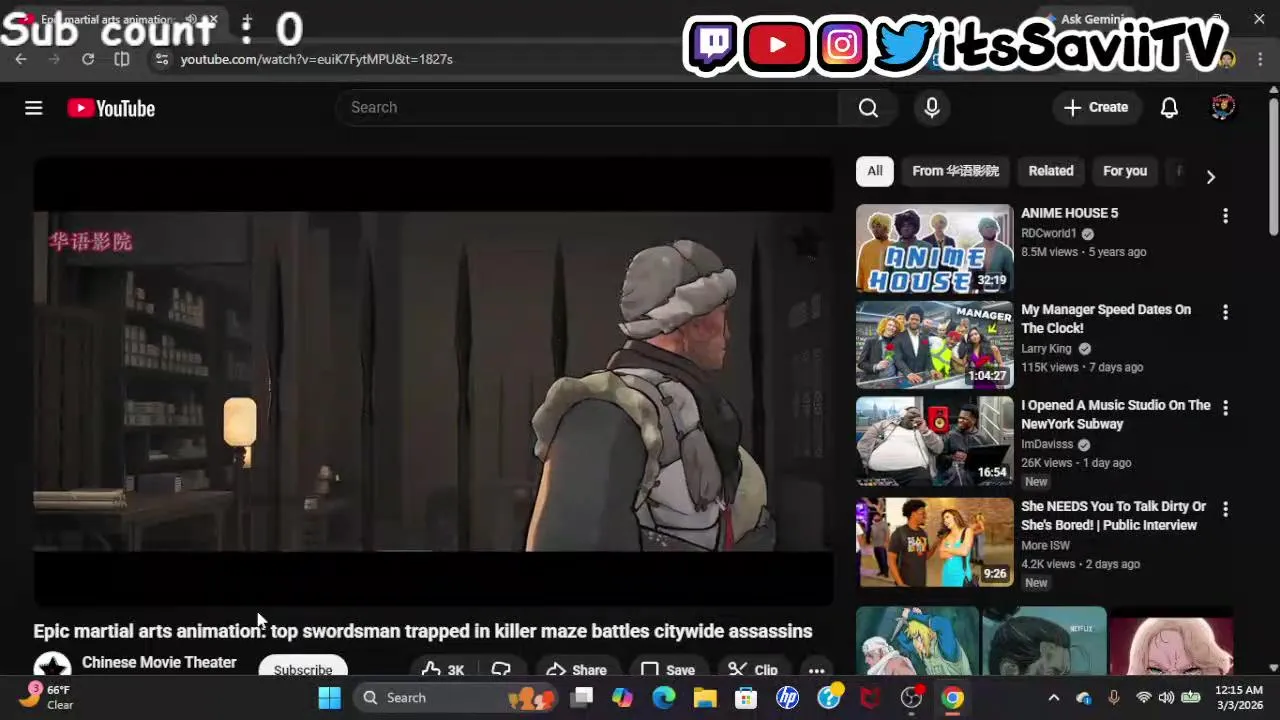Open the clock showing 12:15 AM
1280x720 pixels.
coord(1239,697)
